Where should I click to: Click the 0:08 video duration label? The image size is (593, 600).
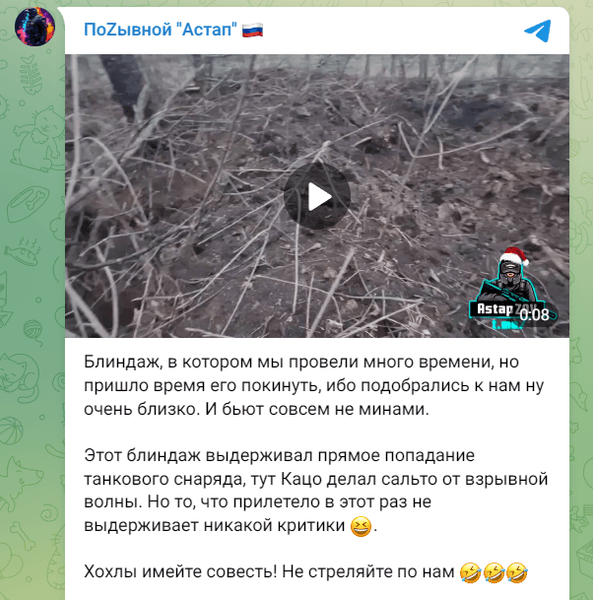tap(534, 315)
